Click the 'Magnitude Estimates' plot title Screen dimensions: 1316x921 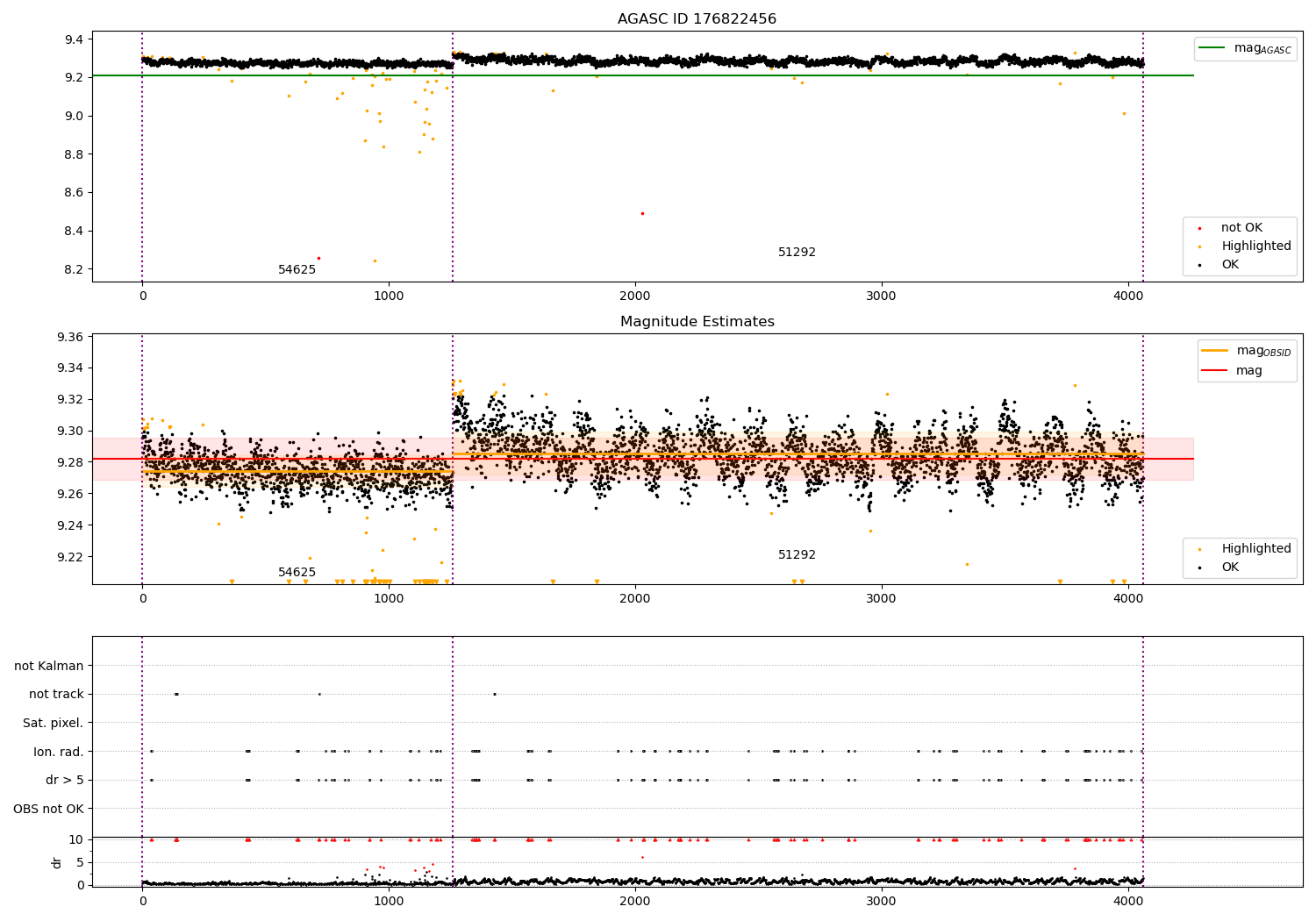[x=697, y=322]
